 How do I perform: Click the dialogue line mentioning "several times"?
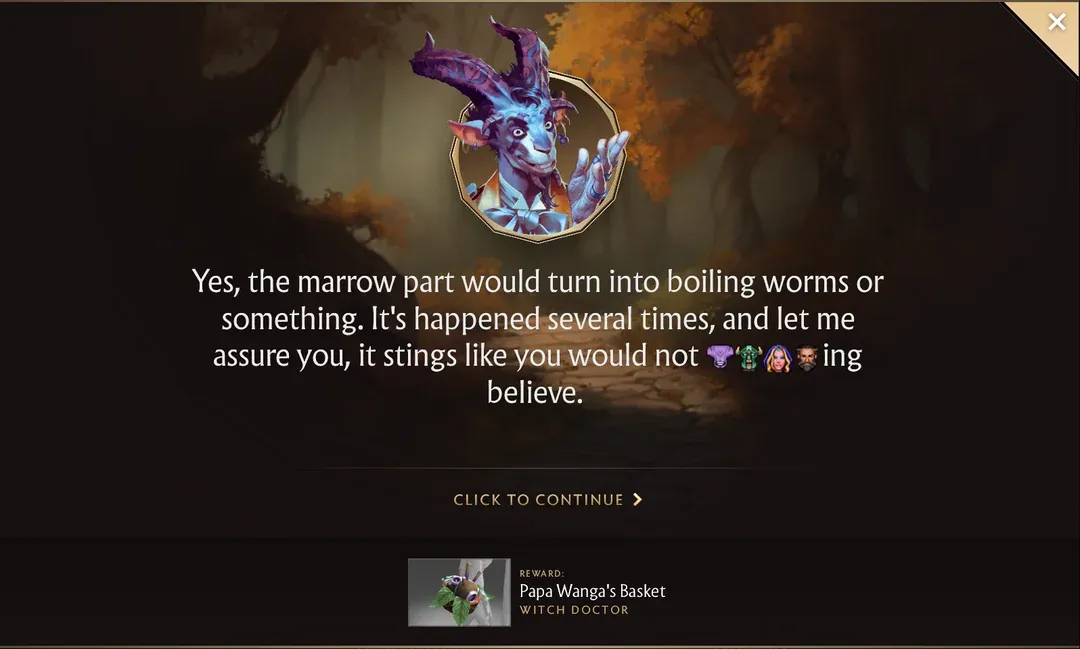537,319
